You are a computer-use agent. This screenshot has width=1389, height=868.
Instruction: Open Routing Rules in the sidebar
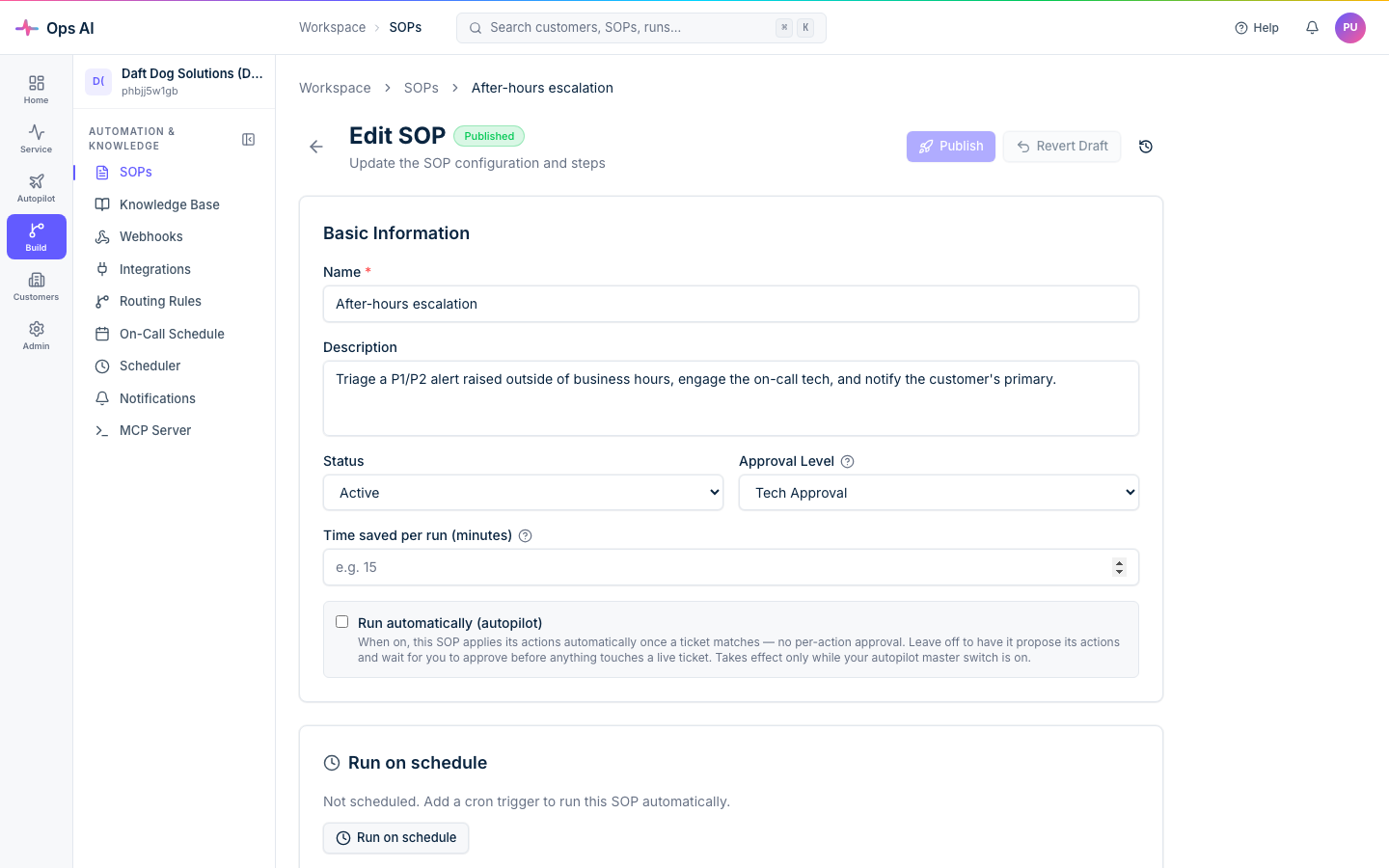point(175,302)
